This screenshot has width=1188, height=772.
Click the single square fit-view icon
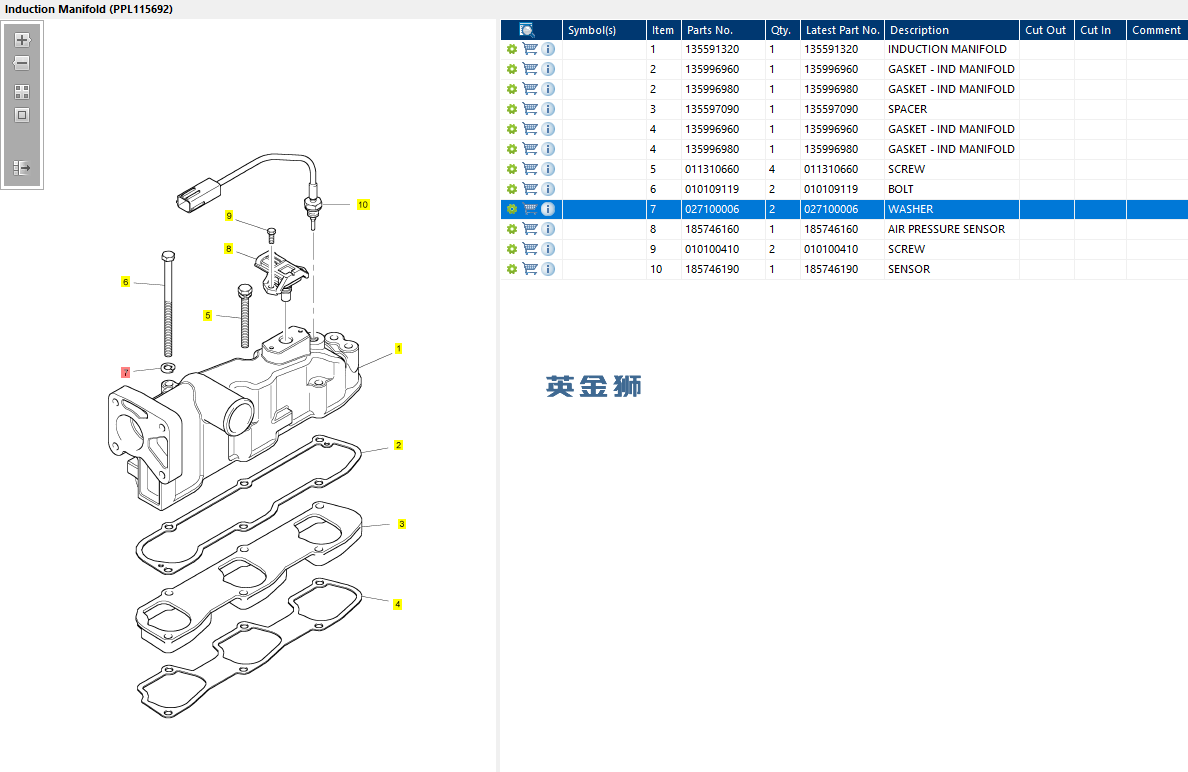(x=22, y=115)
